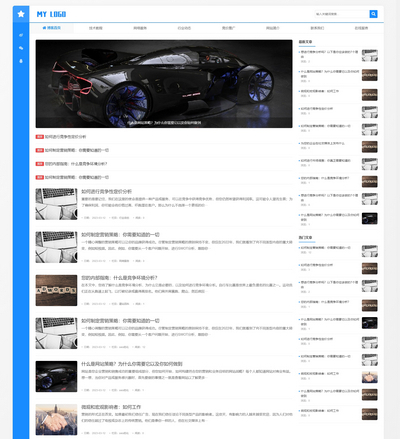This screenshot has width=400, height=439.
Task: Open the QQ penguin icon in blue sidebar
Action: coord(21,61)
